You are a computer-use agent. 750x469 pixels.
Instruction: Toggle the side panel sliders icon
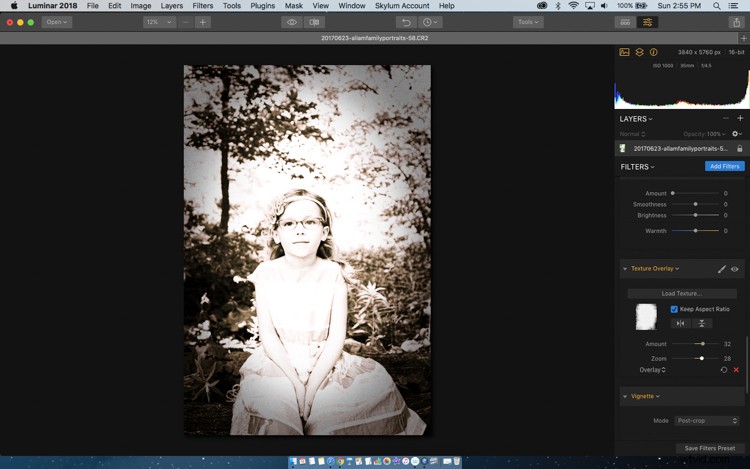647,22
